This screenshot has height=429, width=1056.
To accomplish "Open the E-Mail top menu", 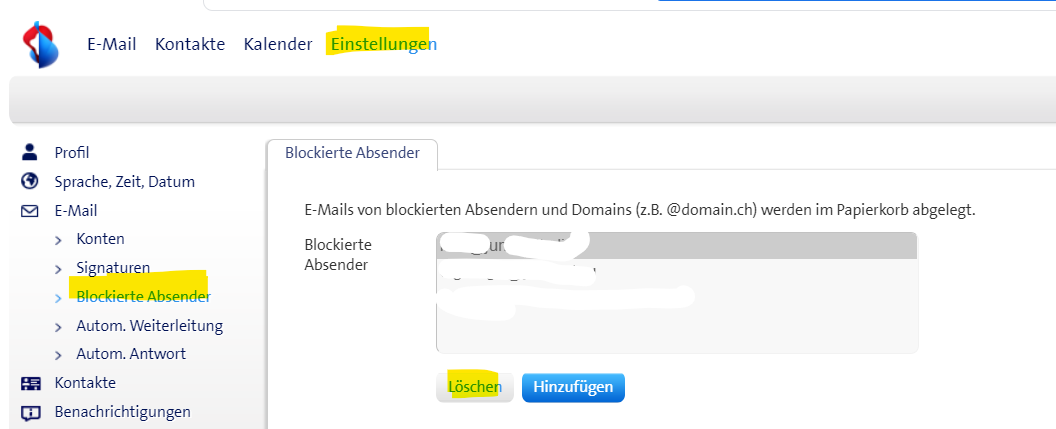I will point(111,44).
